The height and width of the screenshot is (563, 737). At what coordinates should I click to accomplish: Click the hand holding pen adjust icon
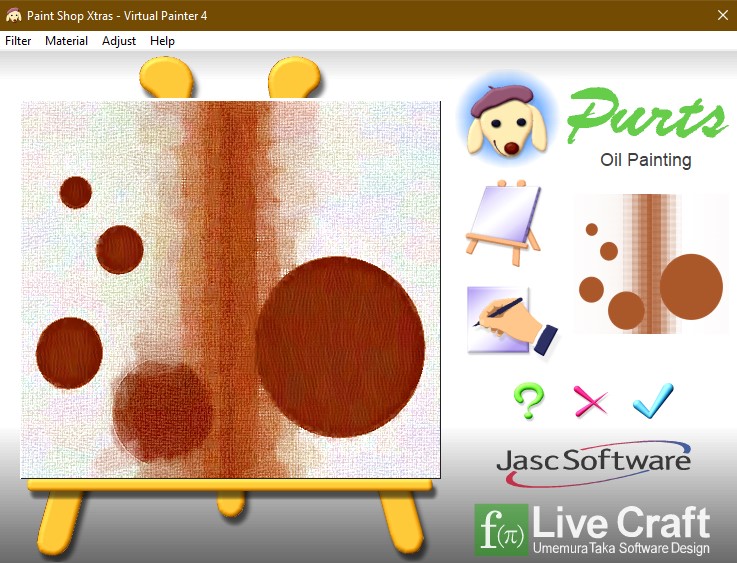click(x=512, y=321)
